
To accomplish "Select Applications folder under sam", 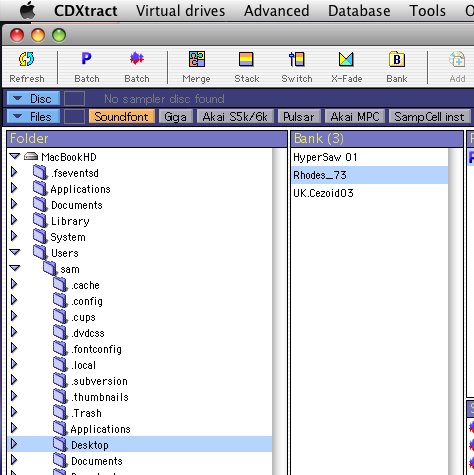I will click(x=100, y=429).
